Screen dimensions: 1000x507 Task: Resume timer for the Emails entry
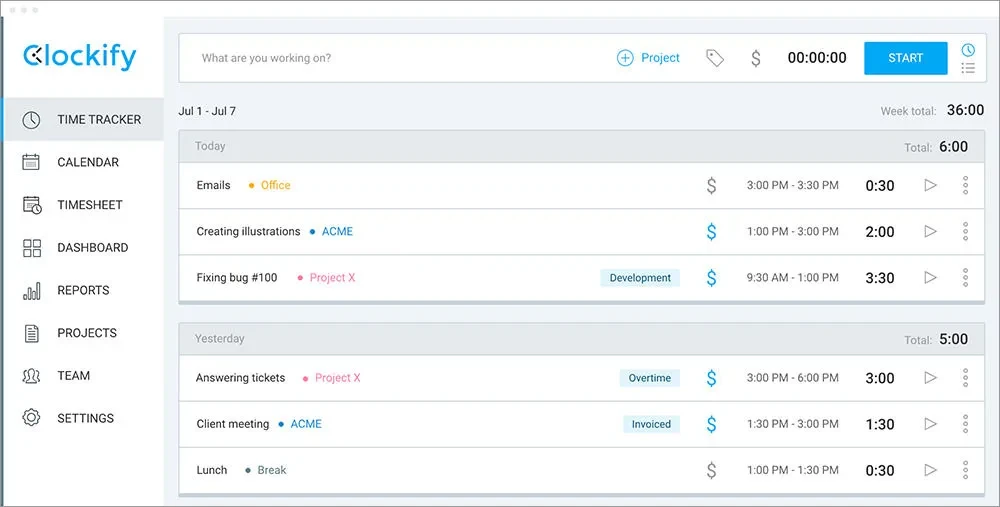pos(930,186)
